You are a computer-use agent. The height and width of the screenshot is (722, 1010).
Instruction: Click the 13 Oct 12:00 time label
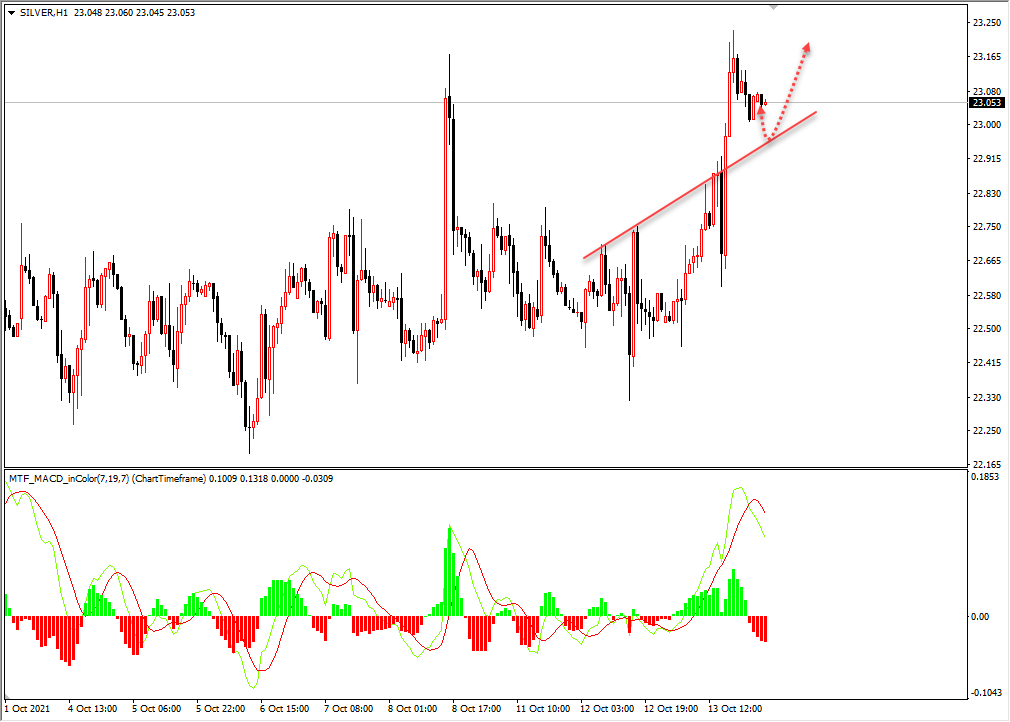coord(735,708)
